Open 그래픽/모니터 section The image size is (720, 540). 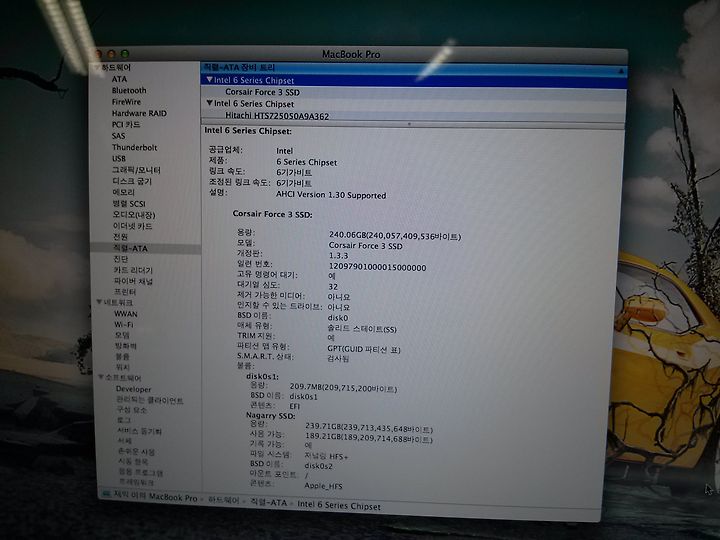pos(136,170)
